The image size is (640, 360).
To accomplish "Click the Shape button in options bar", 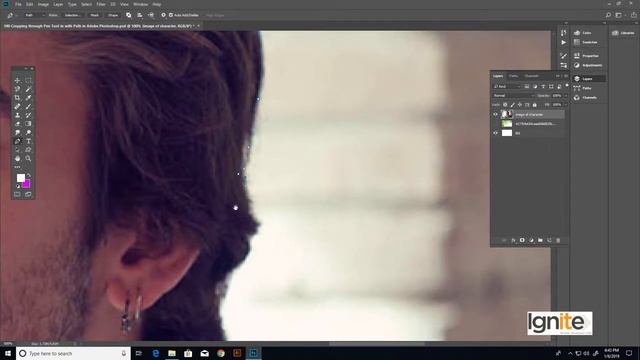I will pos(113,15).
